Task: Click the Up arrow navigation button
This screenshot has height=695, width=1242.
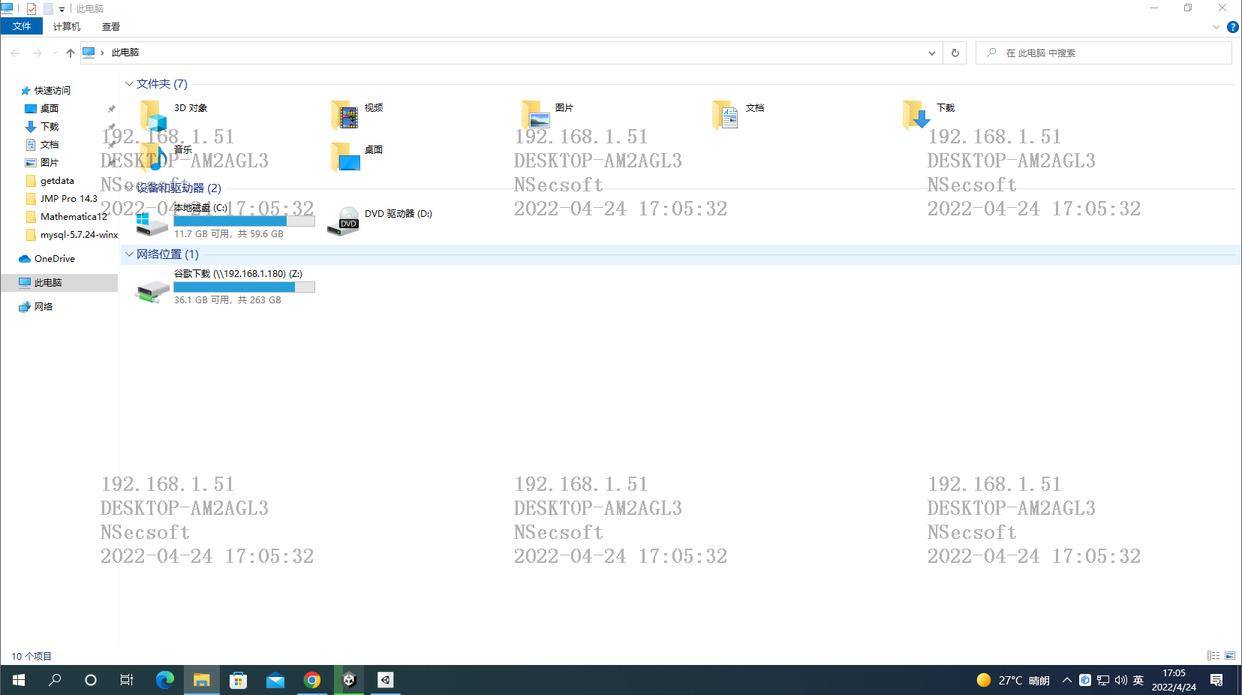Action: pos(70,53)
